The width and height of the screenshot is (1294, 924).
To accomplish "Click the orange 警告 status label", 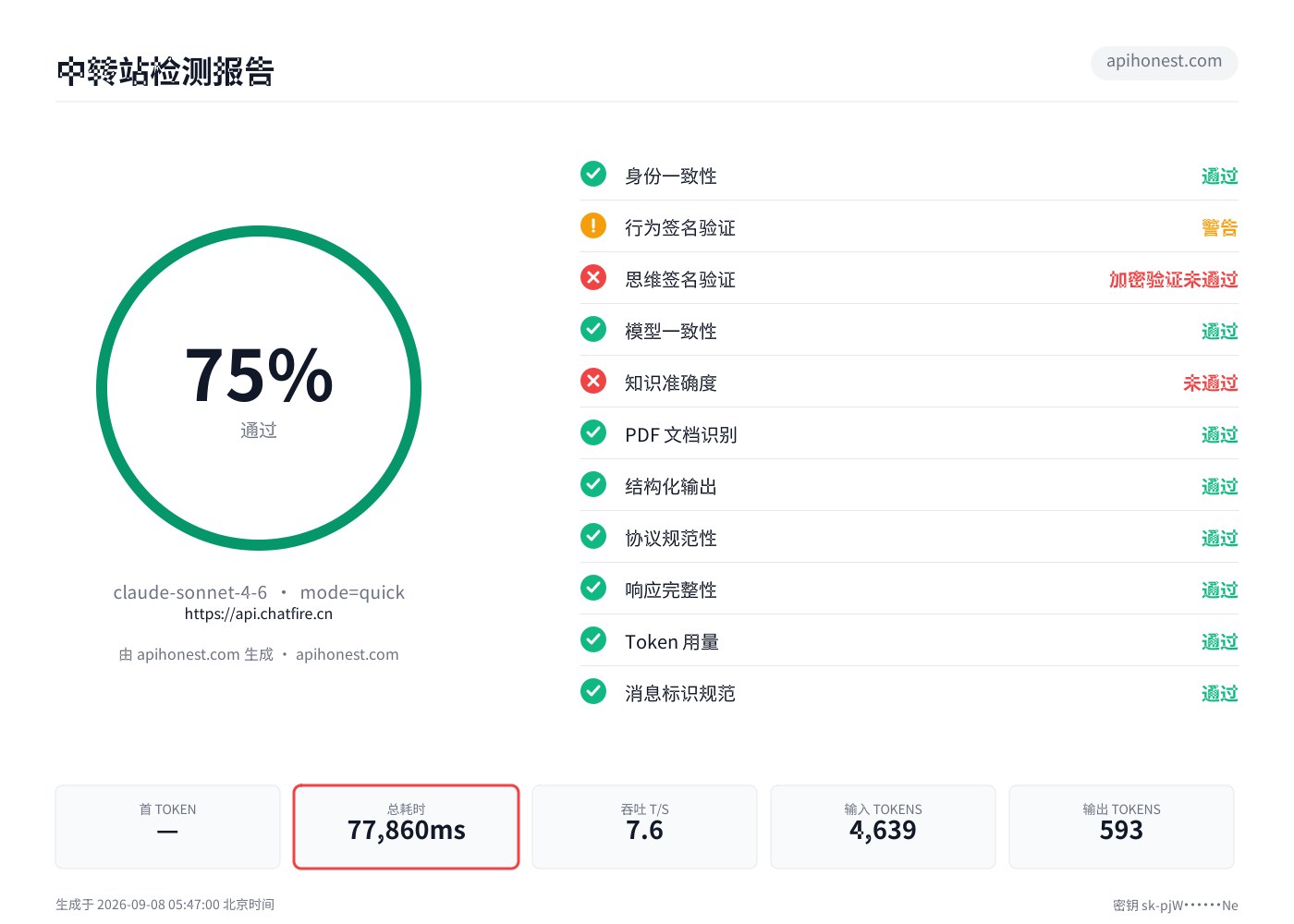I will click(1219, 227).
